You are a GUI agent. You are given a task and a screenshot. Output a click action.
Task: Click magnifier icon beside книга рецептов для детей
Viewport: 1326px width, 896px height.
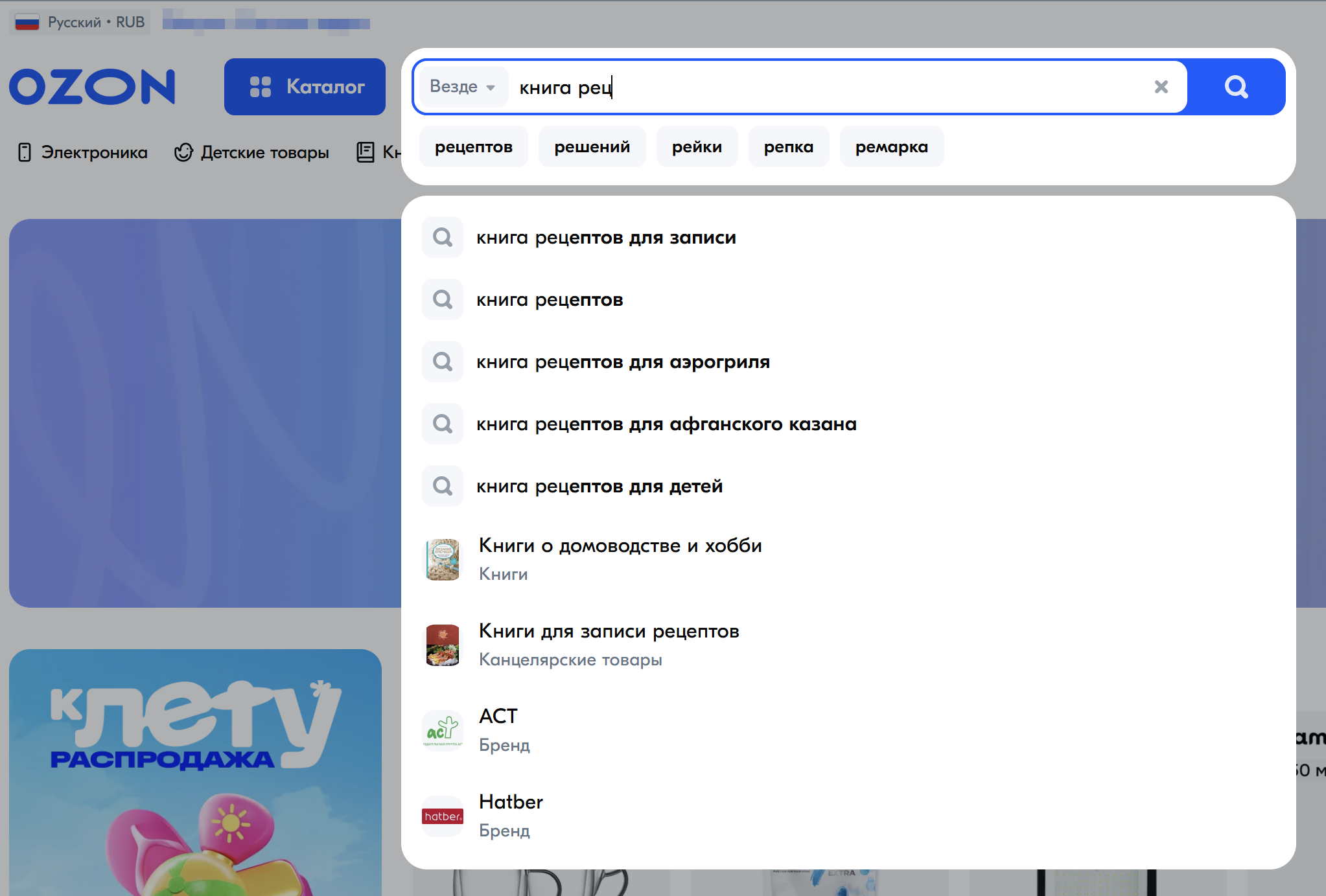pos(443,486)
